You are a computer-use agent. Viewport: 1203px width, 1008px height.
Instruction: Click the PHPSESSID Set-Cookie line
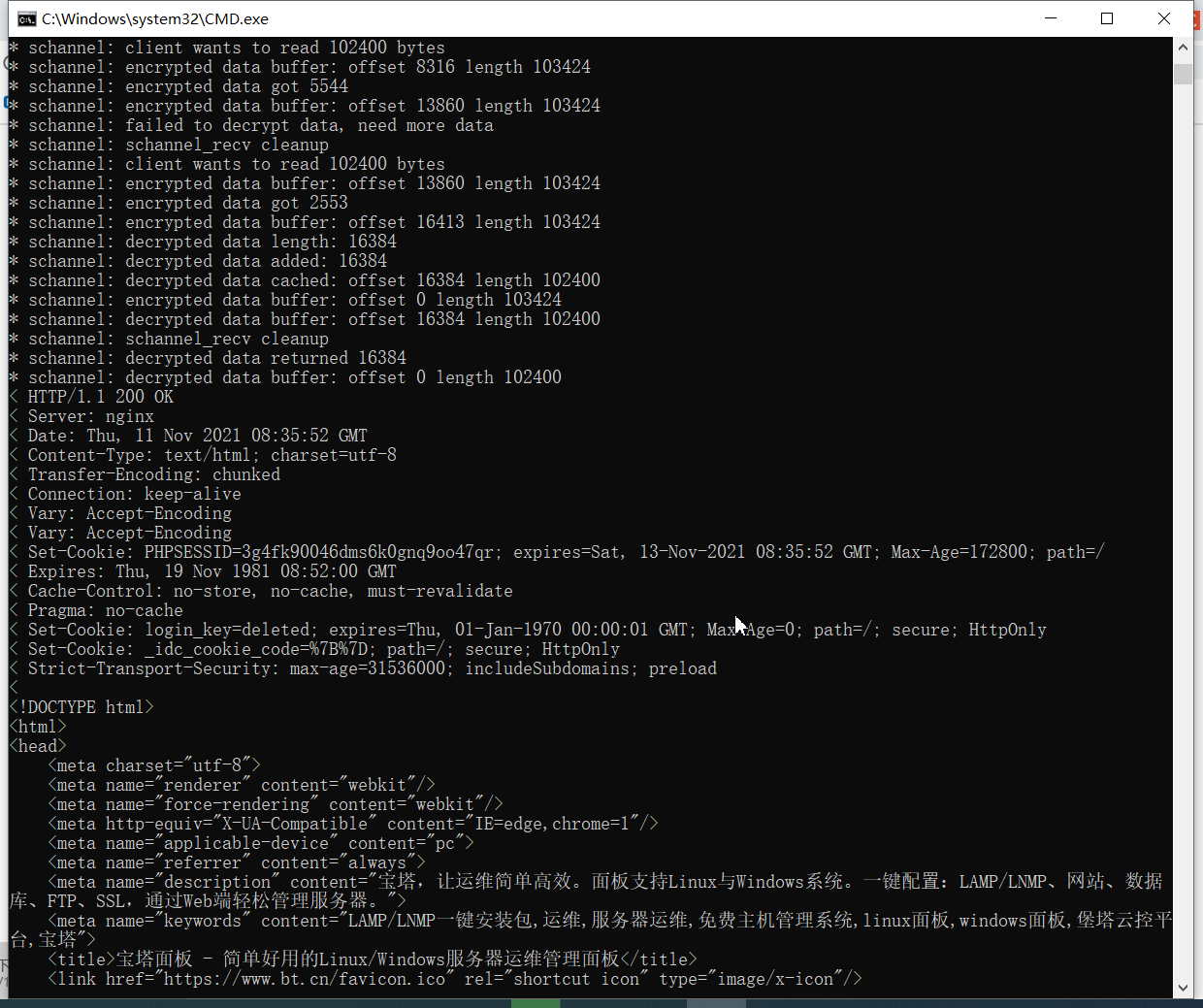[x=557, y=552]
